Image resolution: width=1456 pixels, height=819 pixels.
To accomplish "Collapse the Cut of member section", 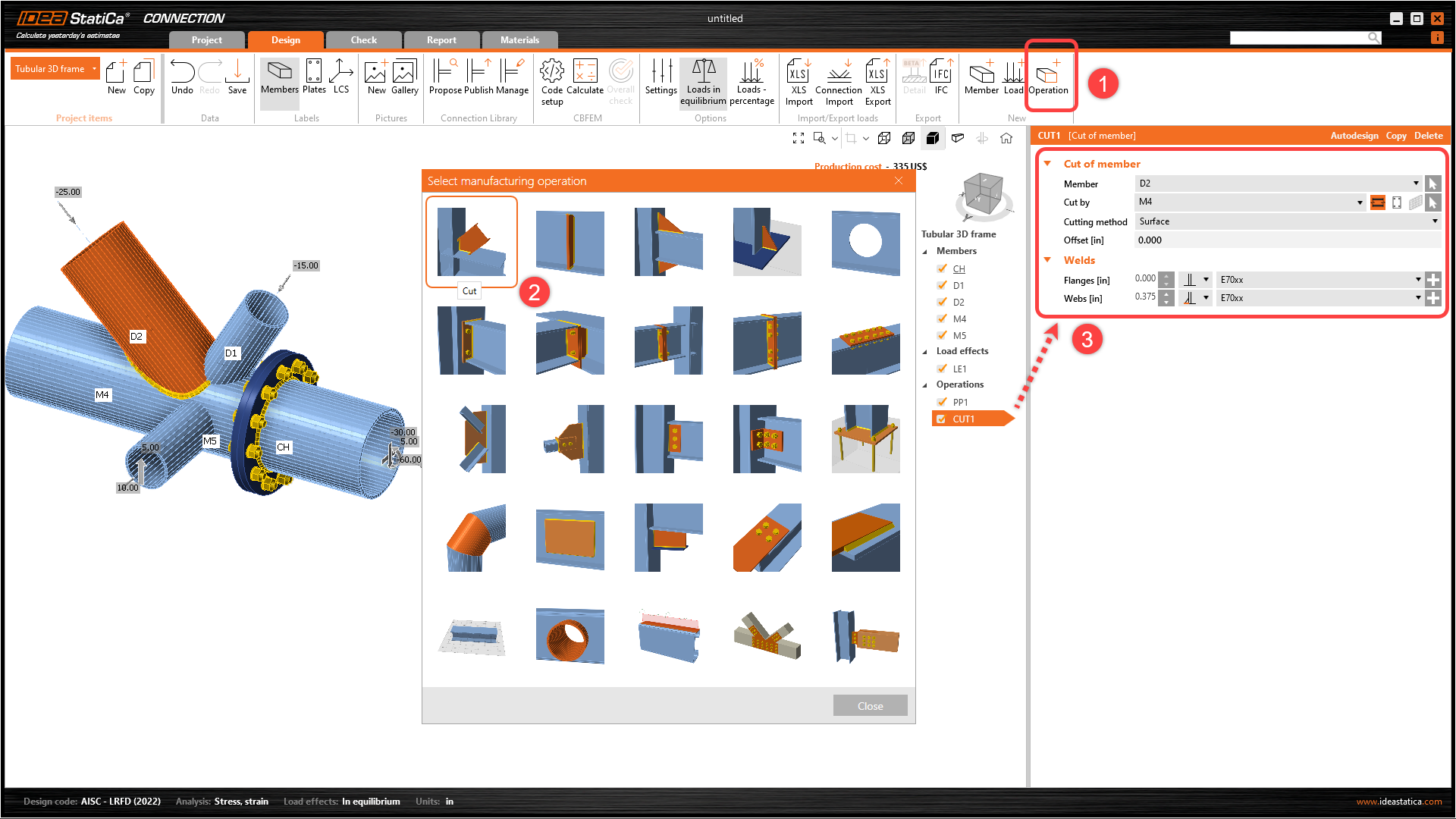I will coord(1047,164).
